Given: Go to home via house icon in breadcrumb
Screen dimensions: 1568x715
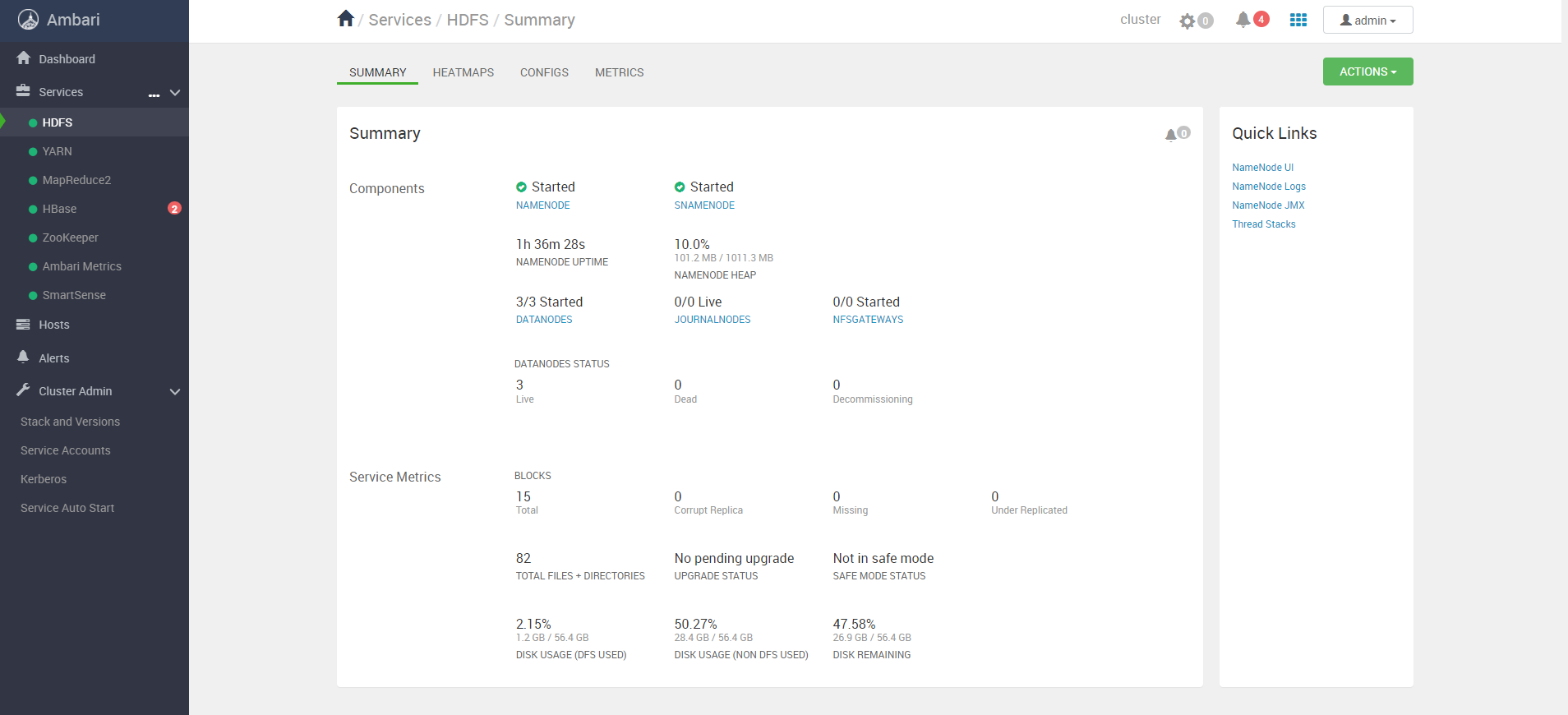Looking at the screenshot, I should tap(346, 18).
